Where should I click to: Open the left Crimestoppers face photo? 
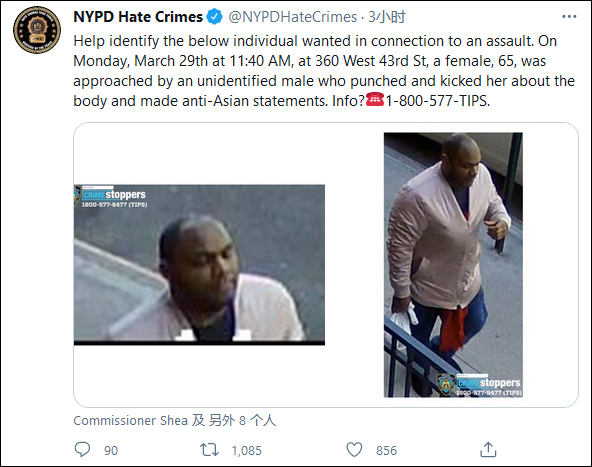[x=199, y=265]
